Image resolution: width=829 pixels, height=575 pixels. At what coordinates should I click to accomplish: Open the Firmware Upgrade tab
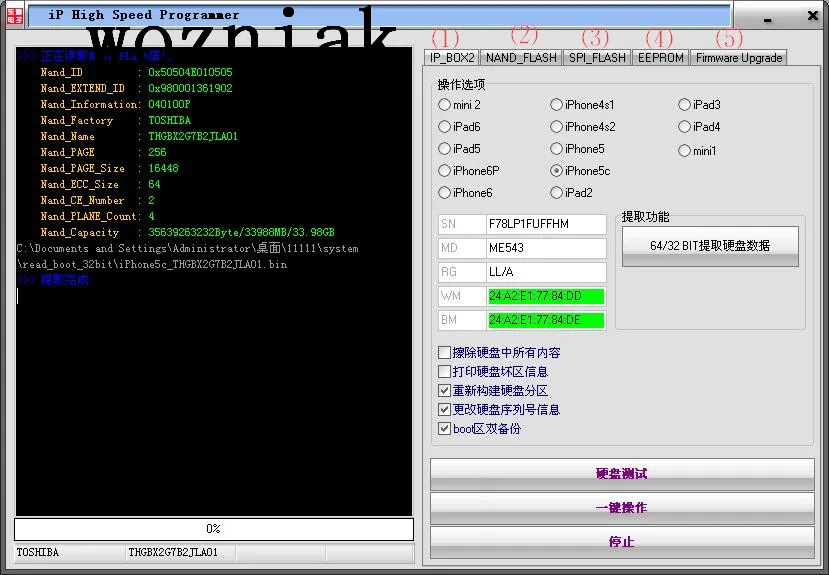[739, 58]
